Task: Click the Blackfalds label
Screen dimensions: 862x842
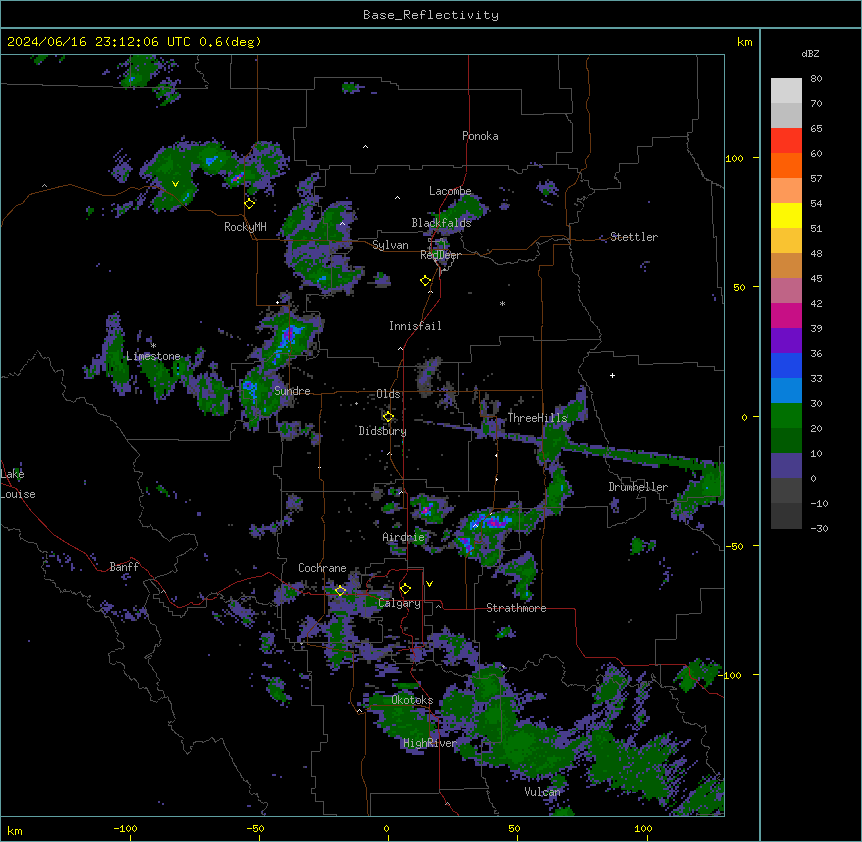Action: click(441, 223)
